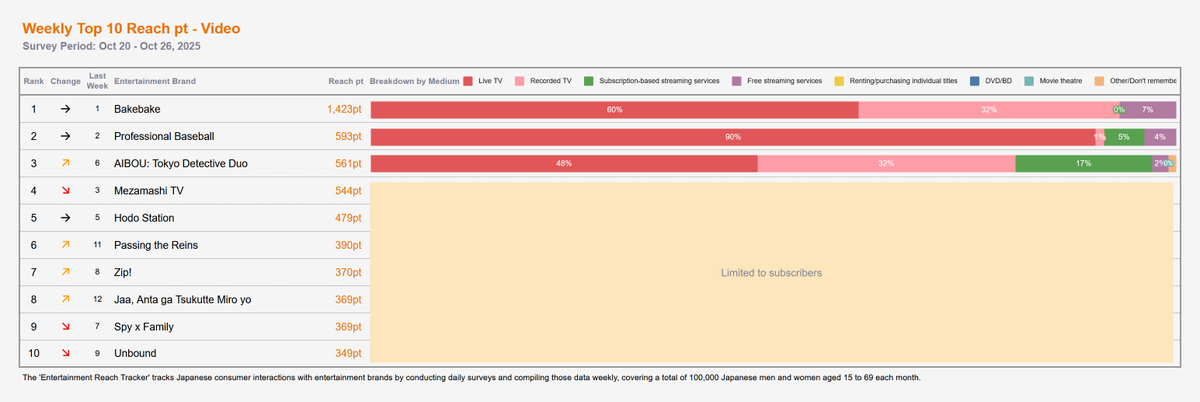Select the 17% subscription streaming segment for AIBOU
1200x402 pixels.
pos(1083,163)
